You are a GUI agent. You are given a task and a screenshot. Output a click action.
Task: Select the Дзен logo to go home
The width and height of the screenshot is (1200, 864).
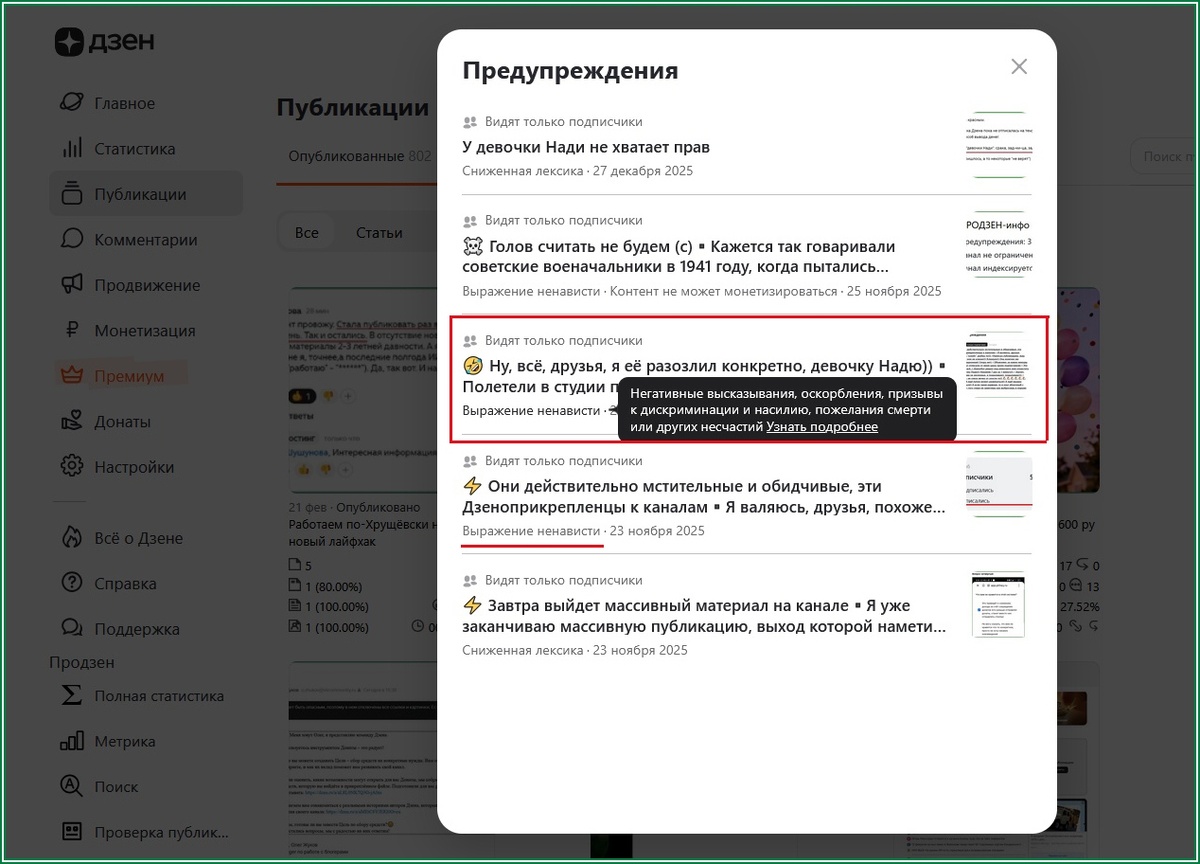[x=105, y=42]
